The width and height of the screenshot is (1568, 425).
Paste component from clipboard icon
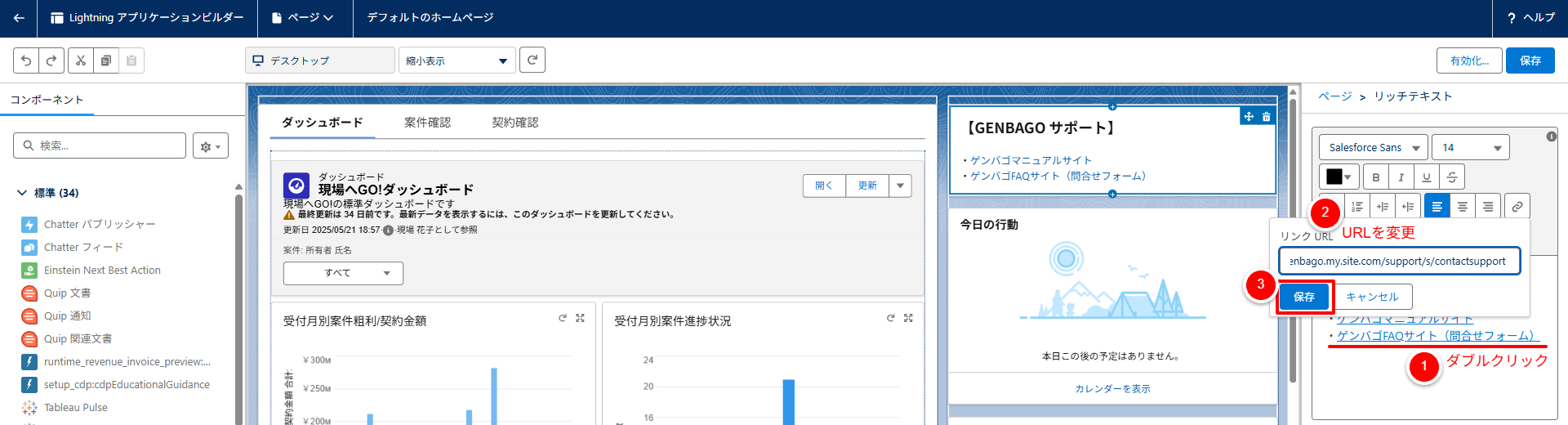click(131, 60)
